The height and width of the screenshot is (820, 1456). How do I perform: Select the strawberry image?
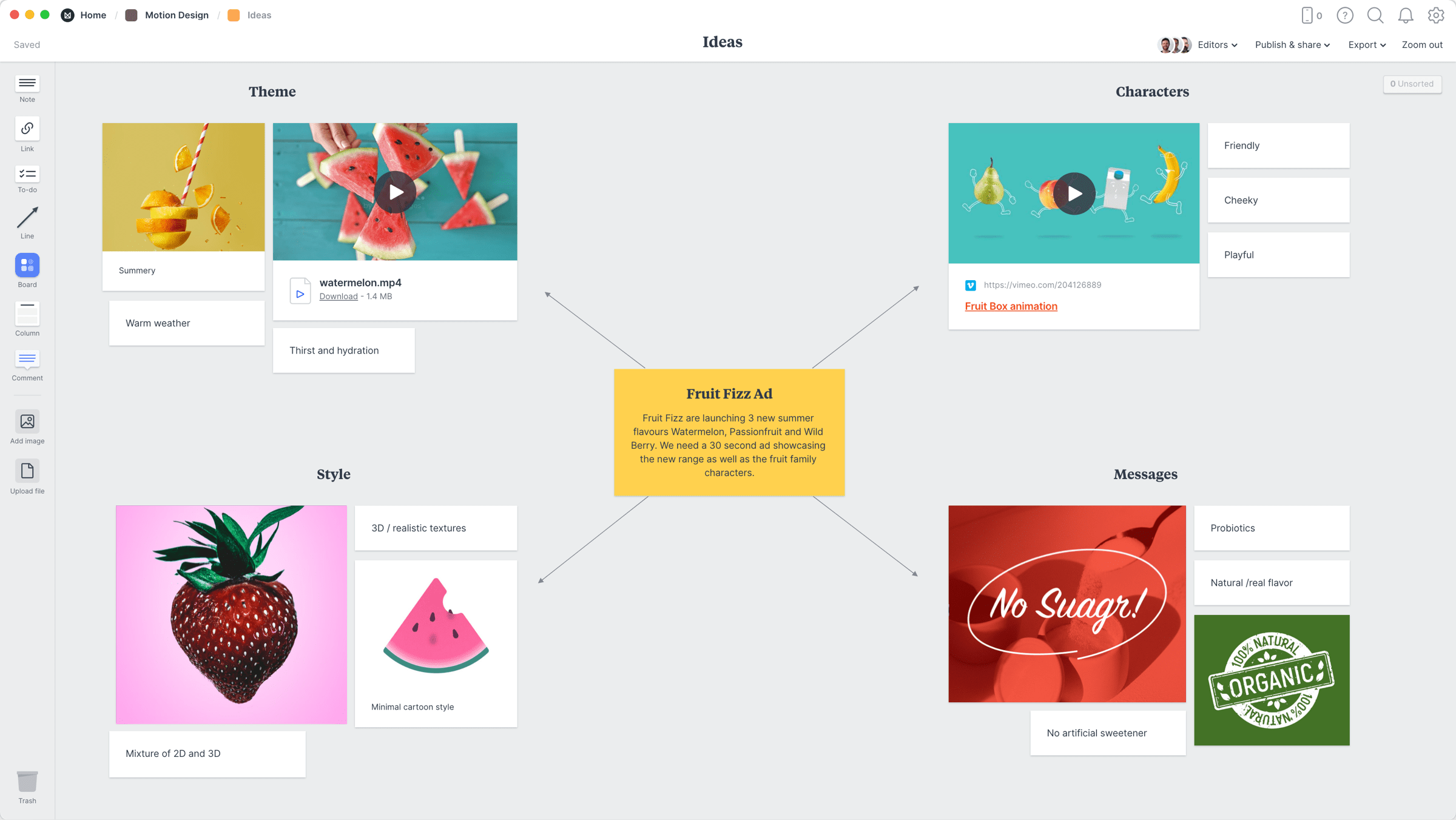tap(231, 614)
